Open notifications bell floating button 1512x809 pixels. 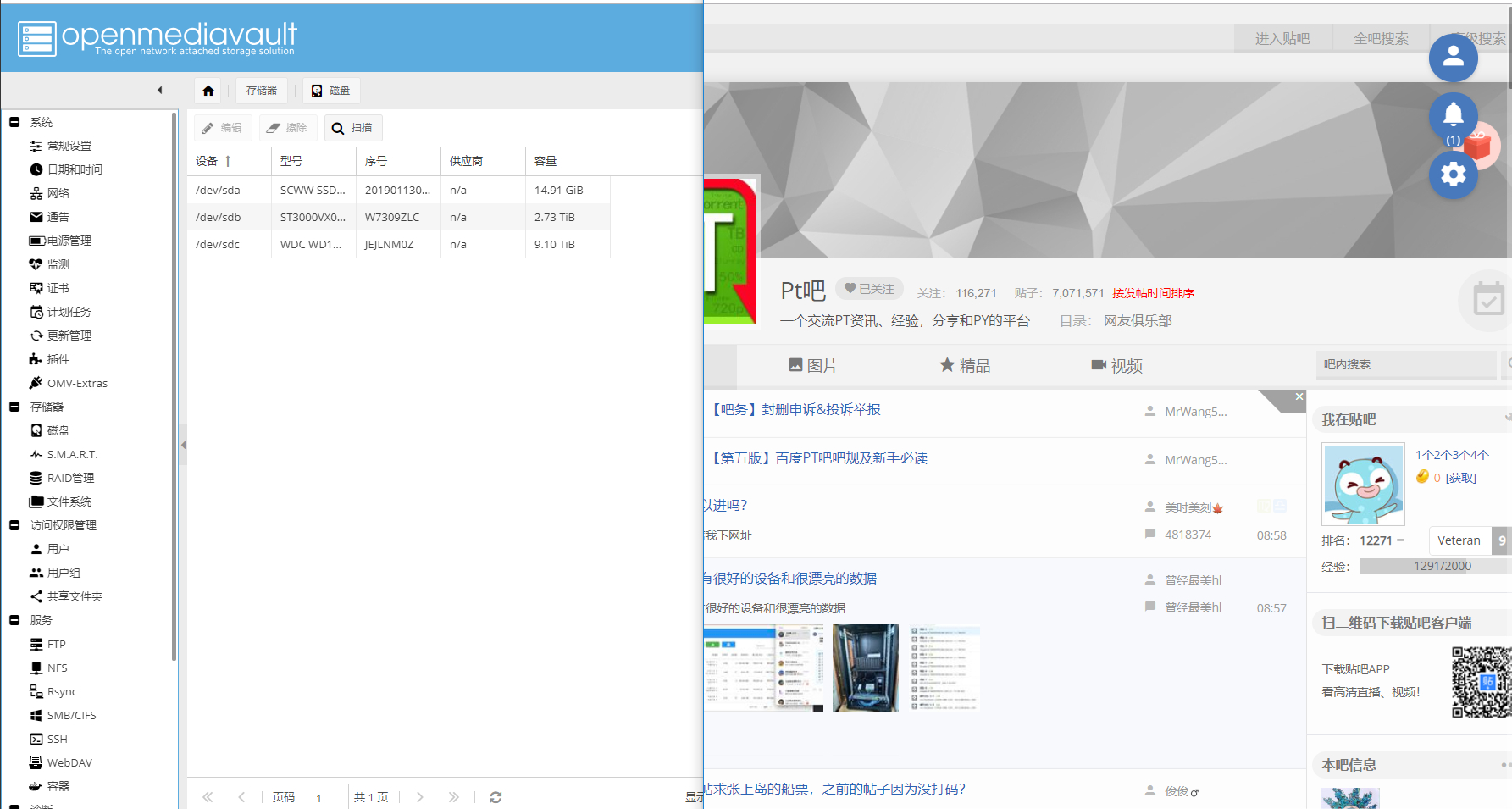[x=1454, y=116]
